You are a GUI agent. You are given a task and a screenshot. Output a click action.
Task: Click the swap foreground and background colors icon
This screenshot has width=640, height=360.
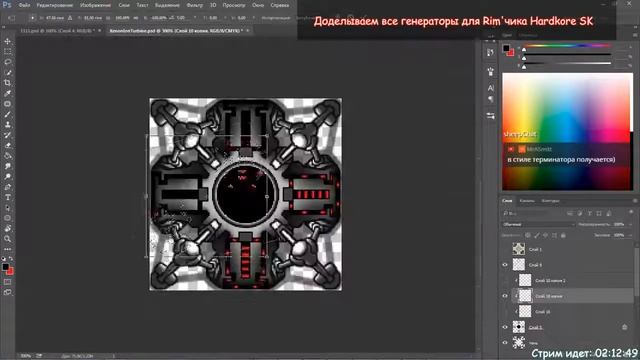pos(11,259)
